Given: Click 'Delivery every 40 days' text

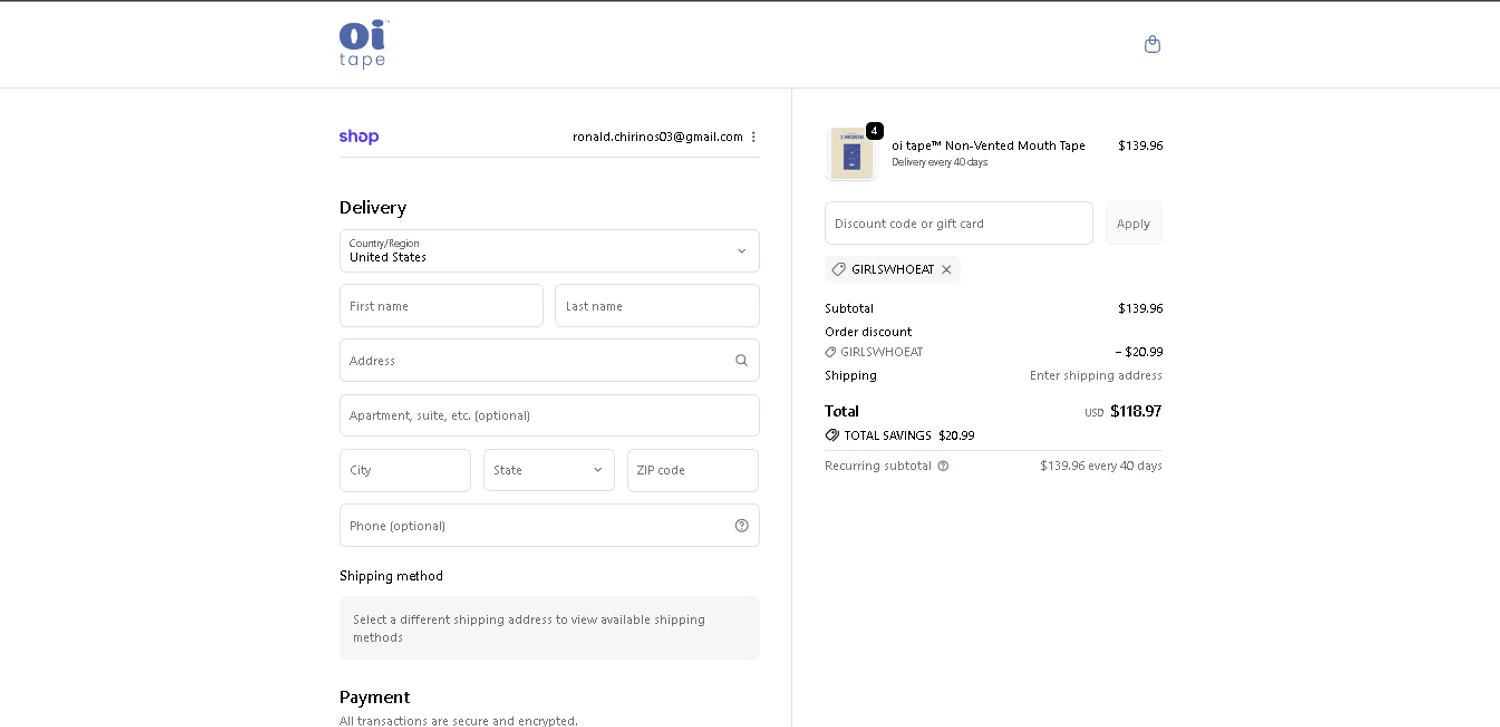Looking at the screenshot, I should click(x=939, y=162).
